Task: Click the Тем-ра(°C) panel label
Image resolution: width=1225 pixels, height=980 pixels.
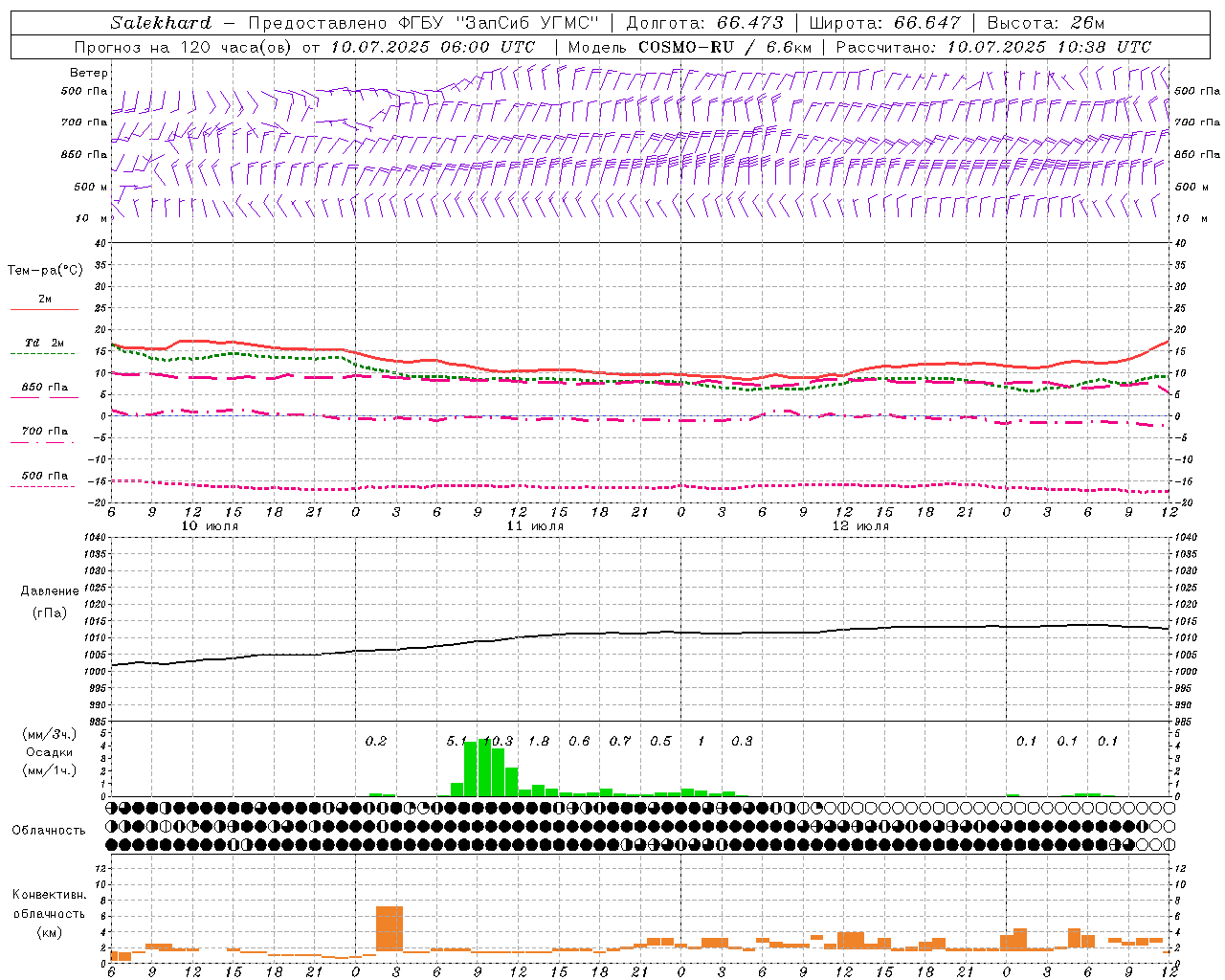Action: click(x=45, y=271)
